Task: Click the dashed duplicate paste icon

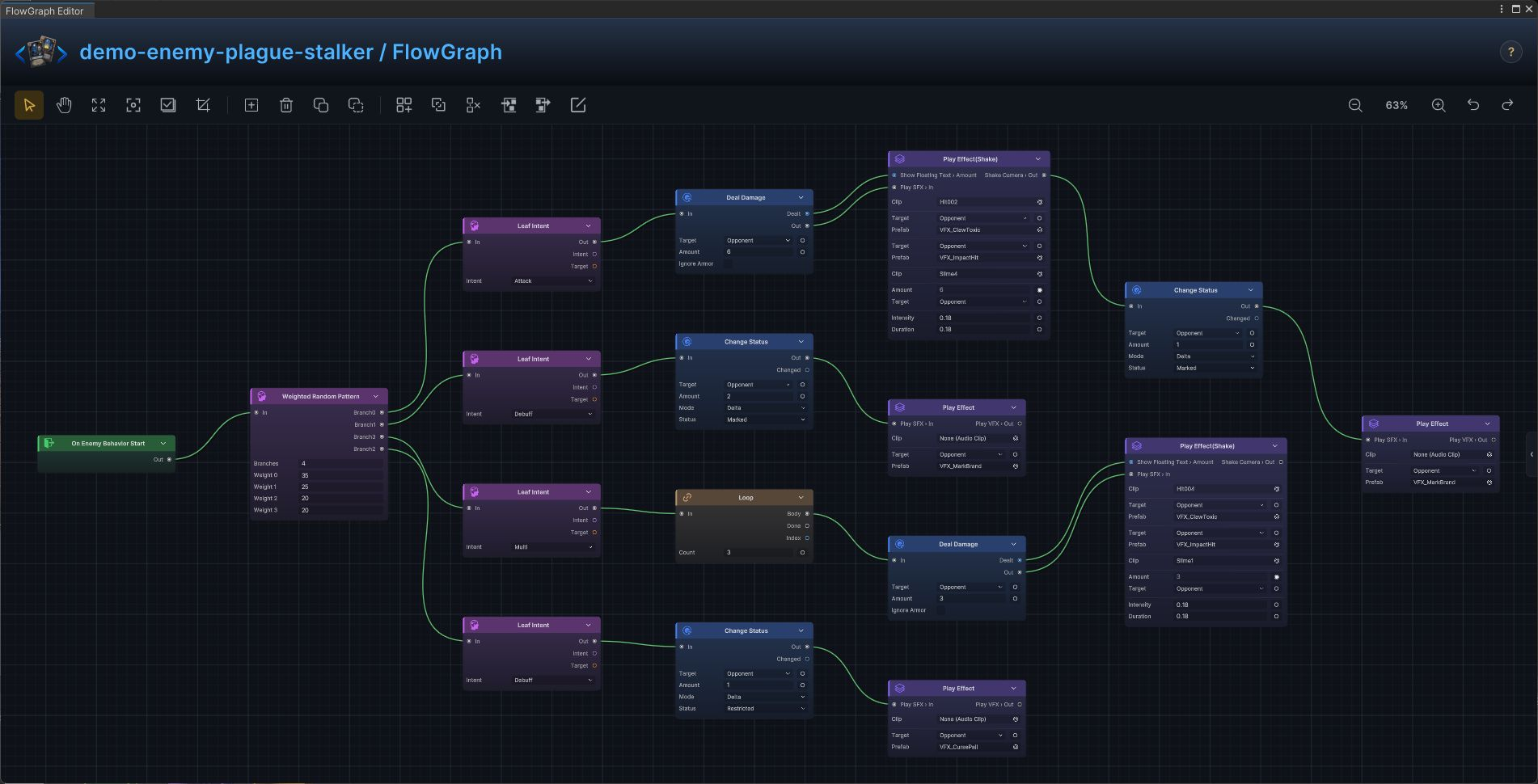Action: coord(356,105)
